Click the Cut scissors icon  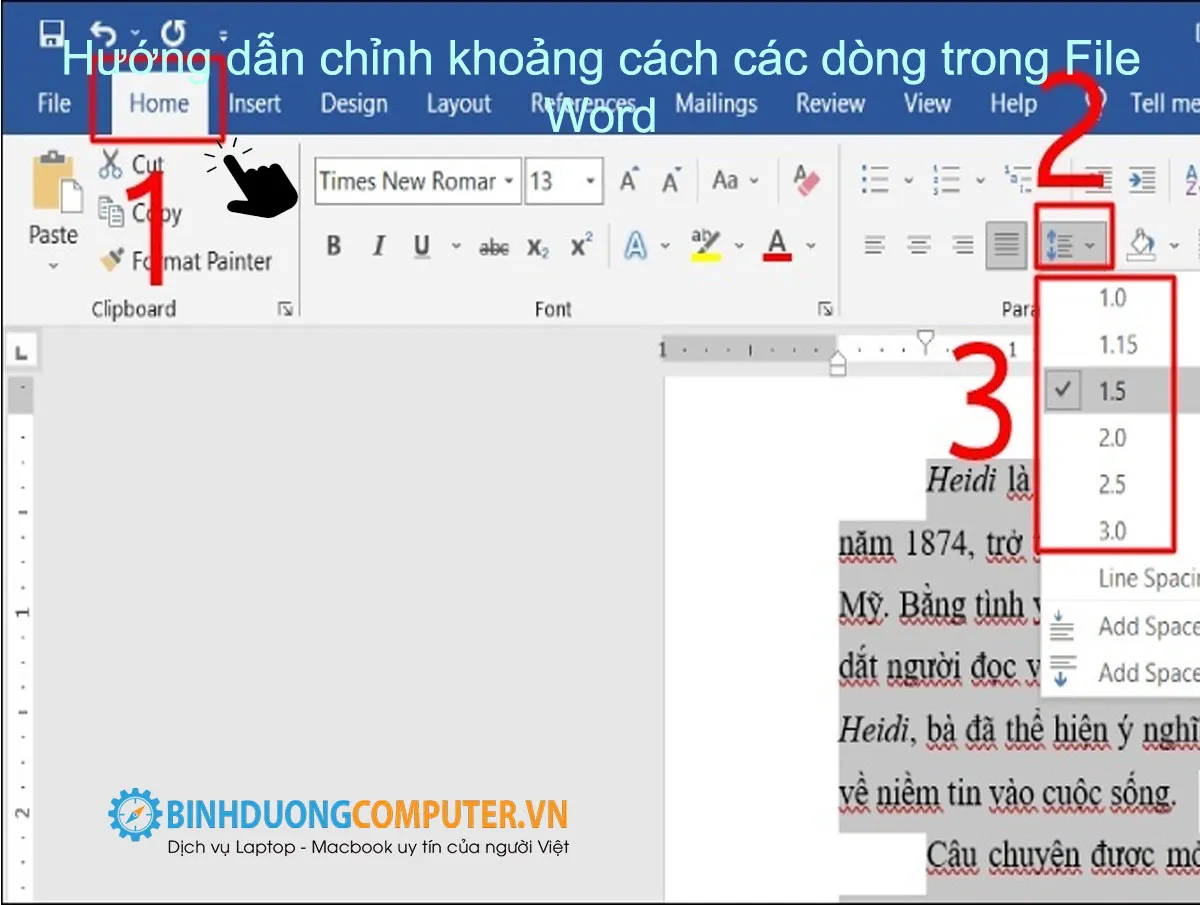click(x=111, y=165)
